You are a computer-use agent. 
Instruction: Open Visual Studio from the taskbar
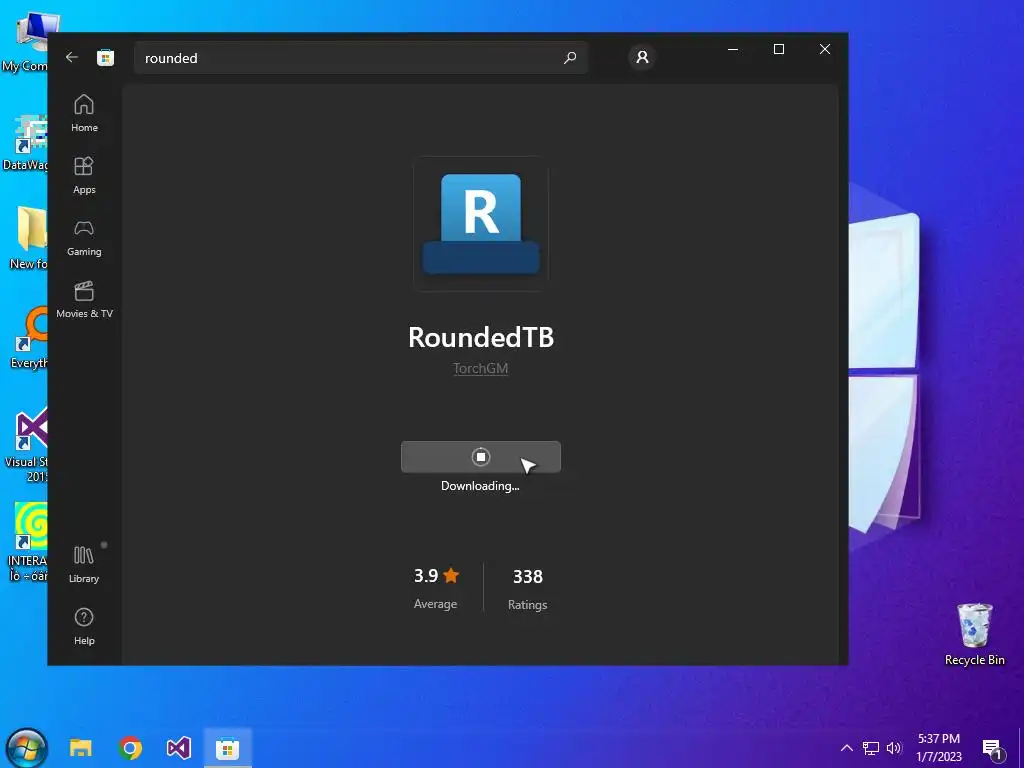tap(178, 748)
